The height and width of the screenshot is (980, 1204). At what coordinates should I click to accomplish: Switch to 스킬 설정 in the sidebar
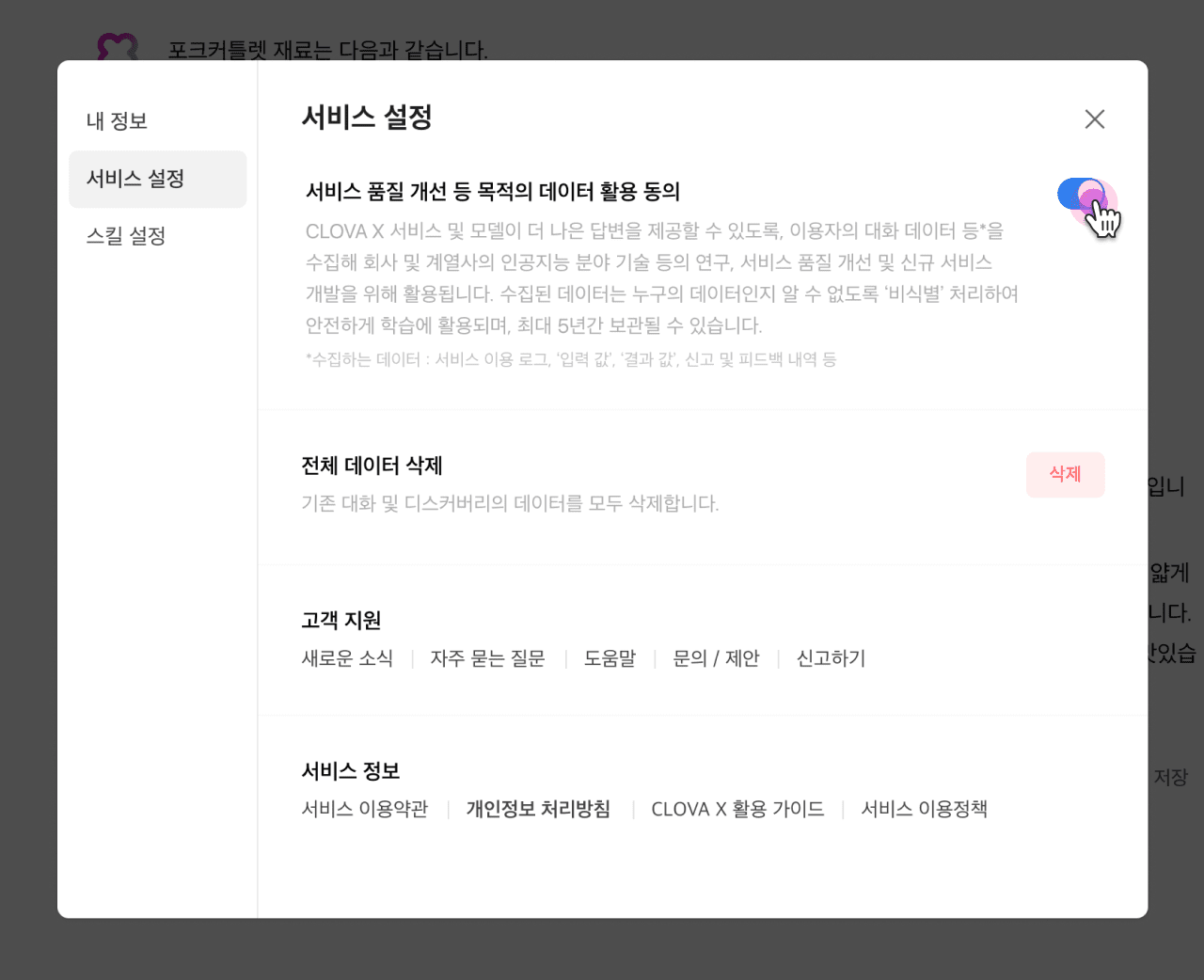[126, 236]
